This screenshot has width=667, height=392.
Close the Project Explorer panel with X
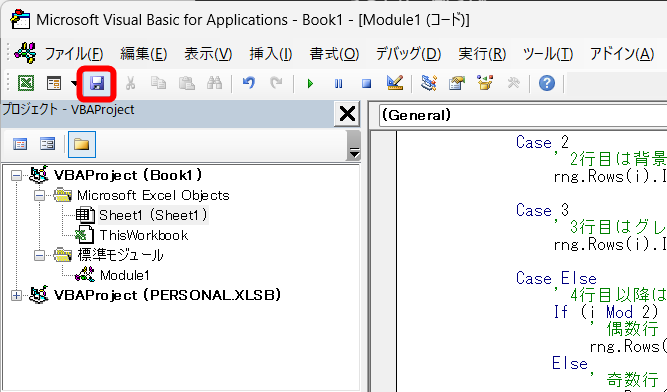[x=347, y=114]
